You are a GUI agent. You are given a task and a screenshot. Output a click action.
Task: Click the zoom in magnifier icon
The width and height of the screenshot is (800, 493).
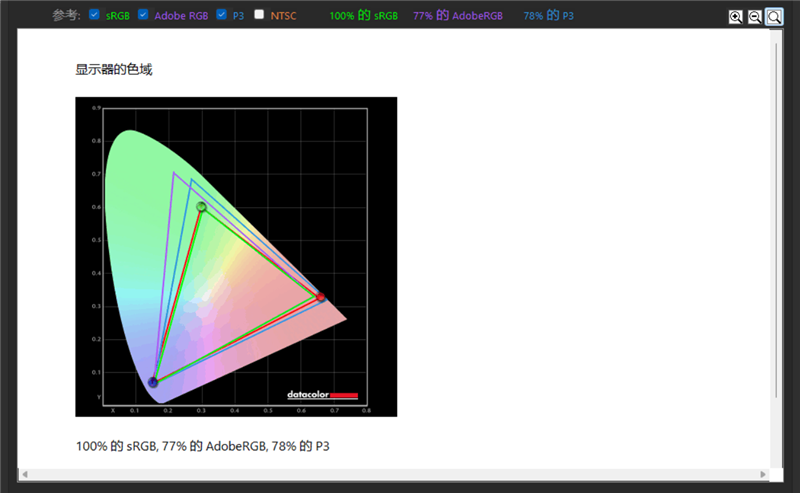pyautogui.click(x=736, y=17)
